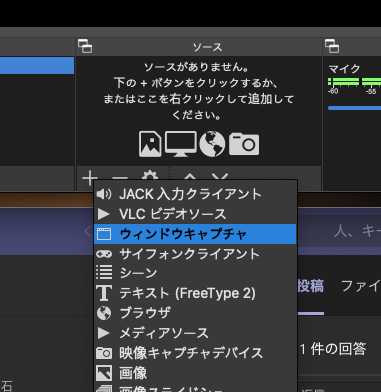Choose メディアソース from the list
The width and height of the screenshot is (381, 392).
pyautogui.click(x=195, y=333)
